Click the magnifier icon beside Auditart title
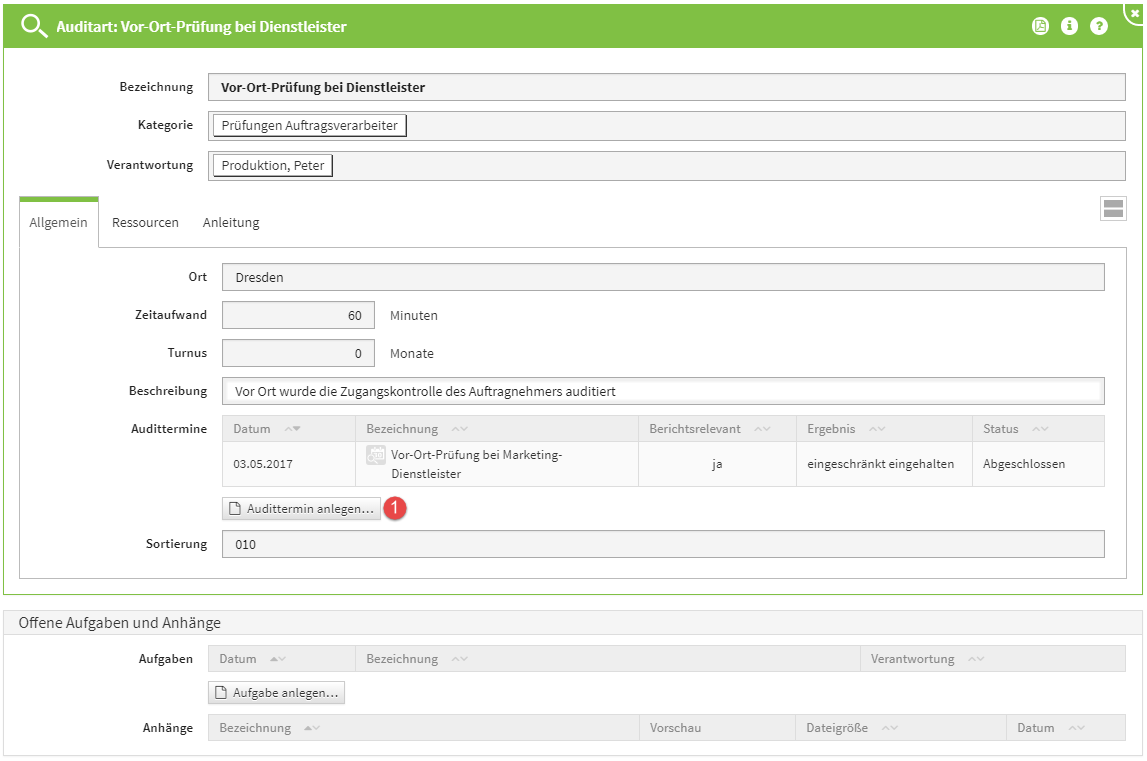The width and height of the screenshot is (1147, 761). 34,27
